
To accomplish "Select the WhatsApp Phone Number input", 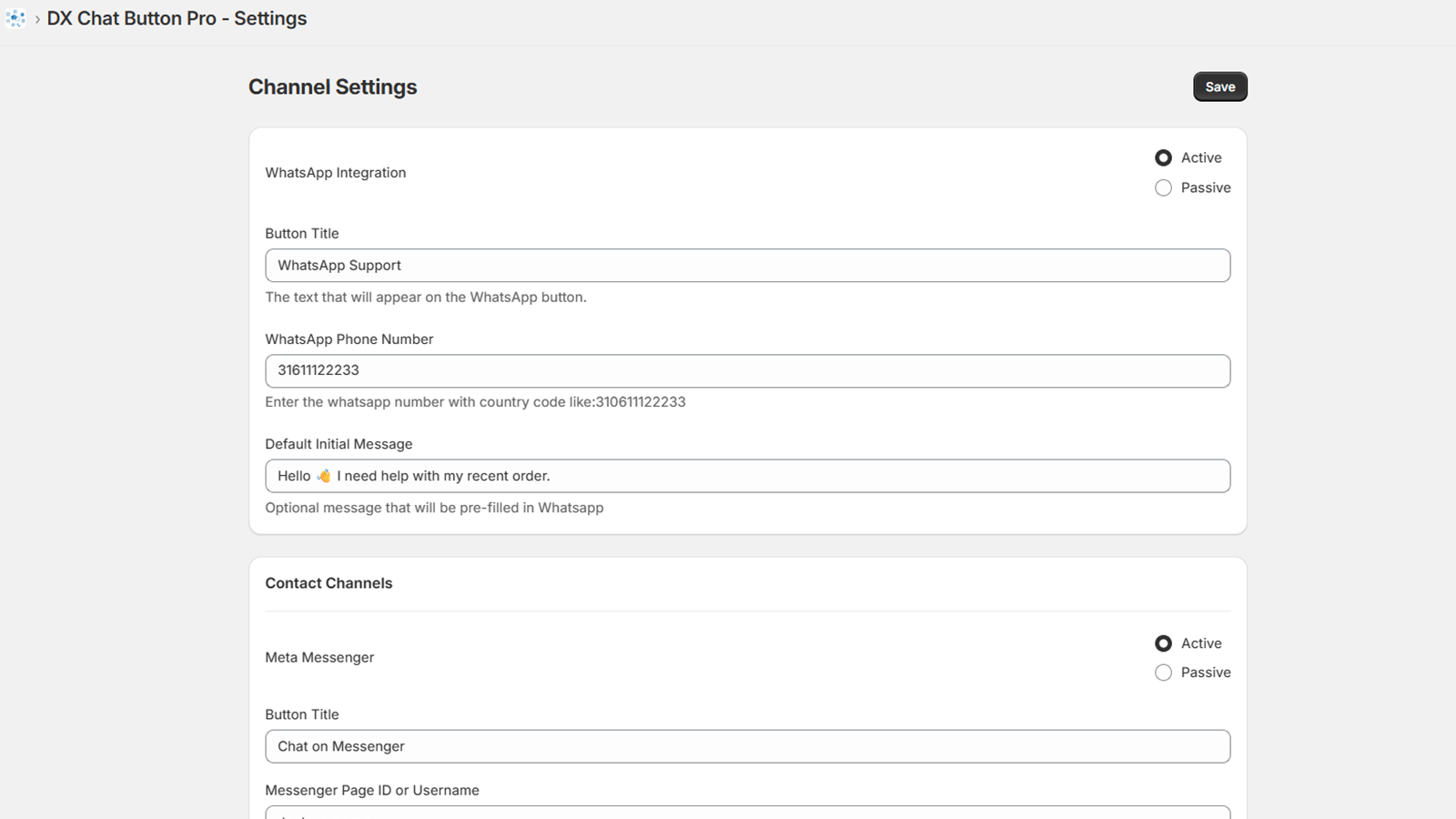I will point(746,370).
